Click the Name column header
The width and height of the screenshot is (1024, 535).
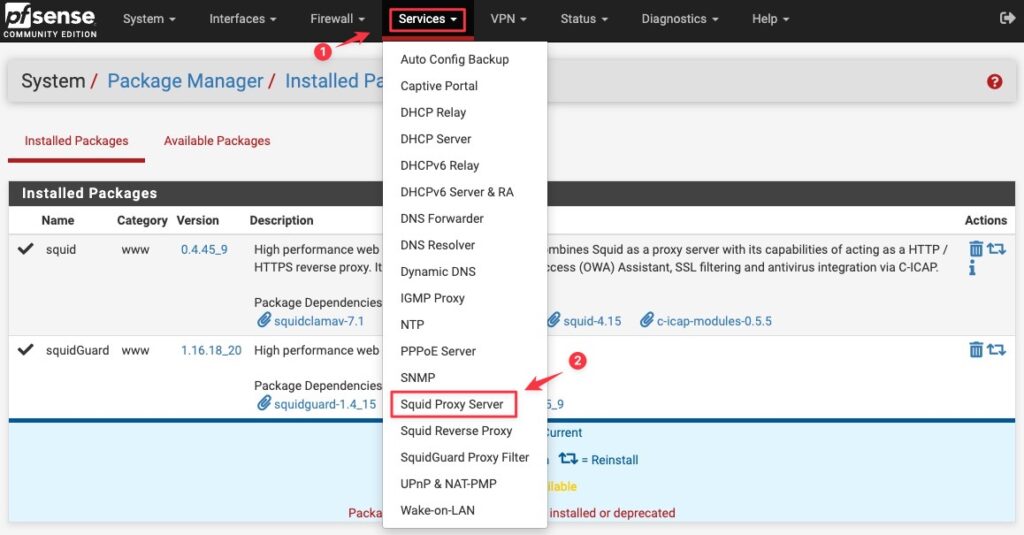(x=57, y=221)
